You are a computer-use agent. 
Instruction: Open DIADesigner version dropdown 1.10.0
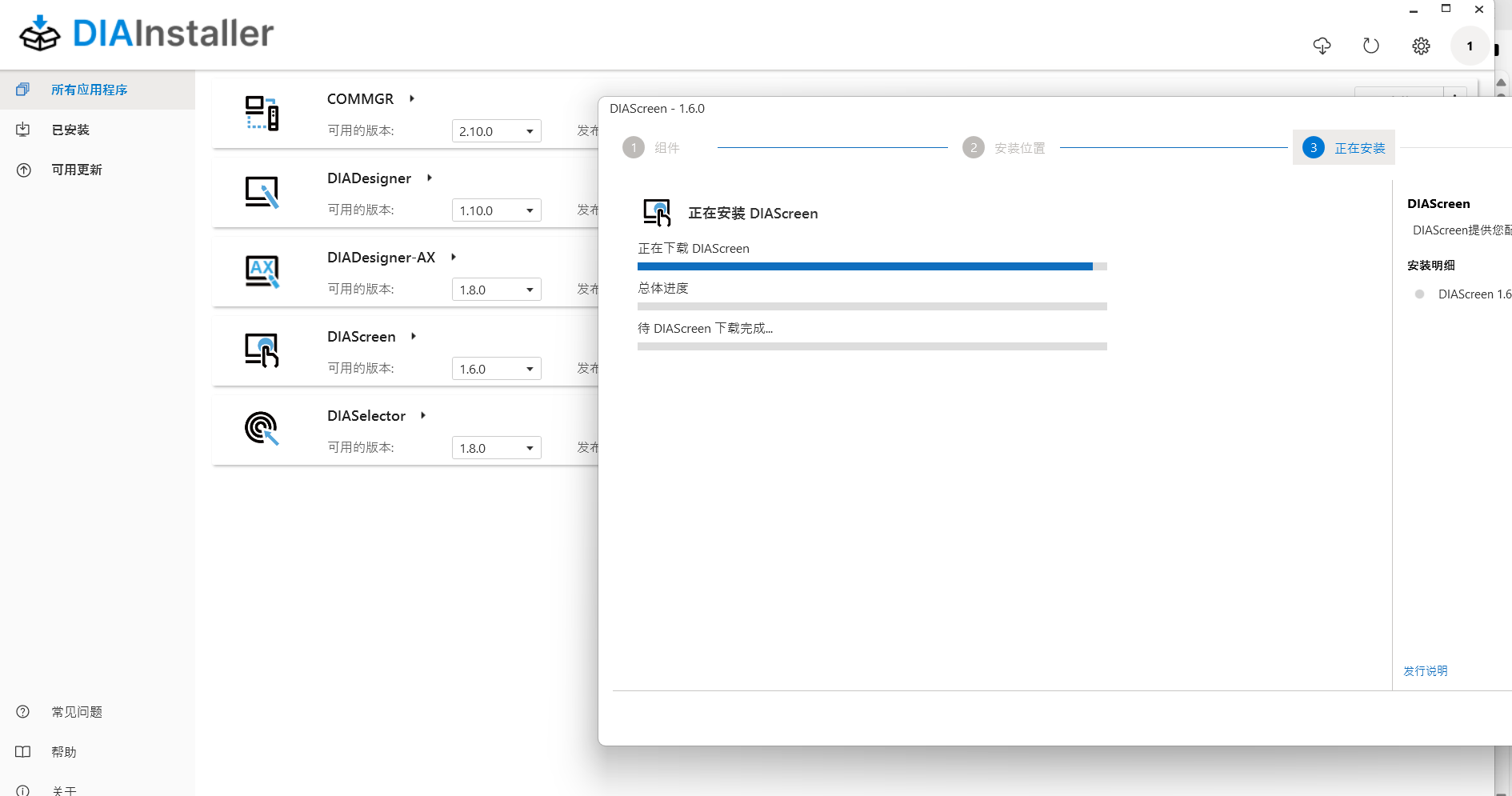tap(496, 210)
